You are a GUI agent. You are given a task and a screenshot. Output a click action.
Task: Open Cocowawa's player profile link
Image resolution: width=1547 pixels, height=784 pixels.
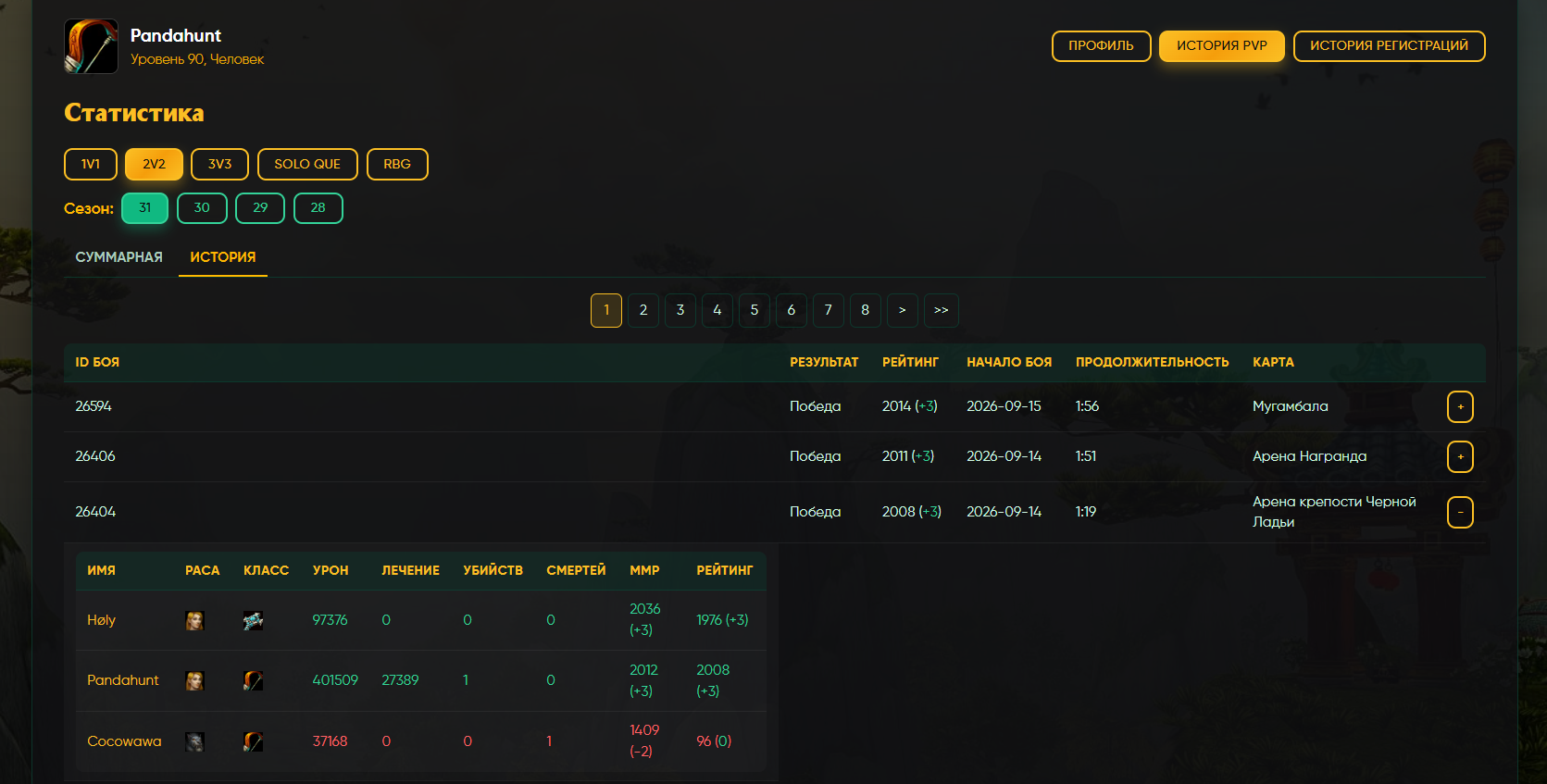pos(124,741)
